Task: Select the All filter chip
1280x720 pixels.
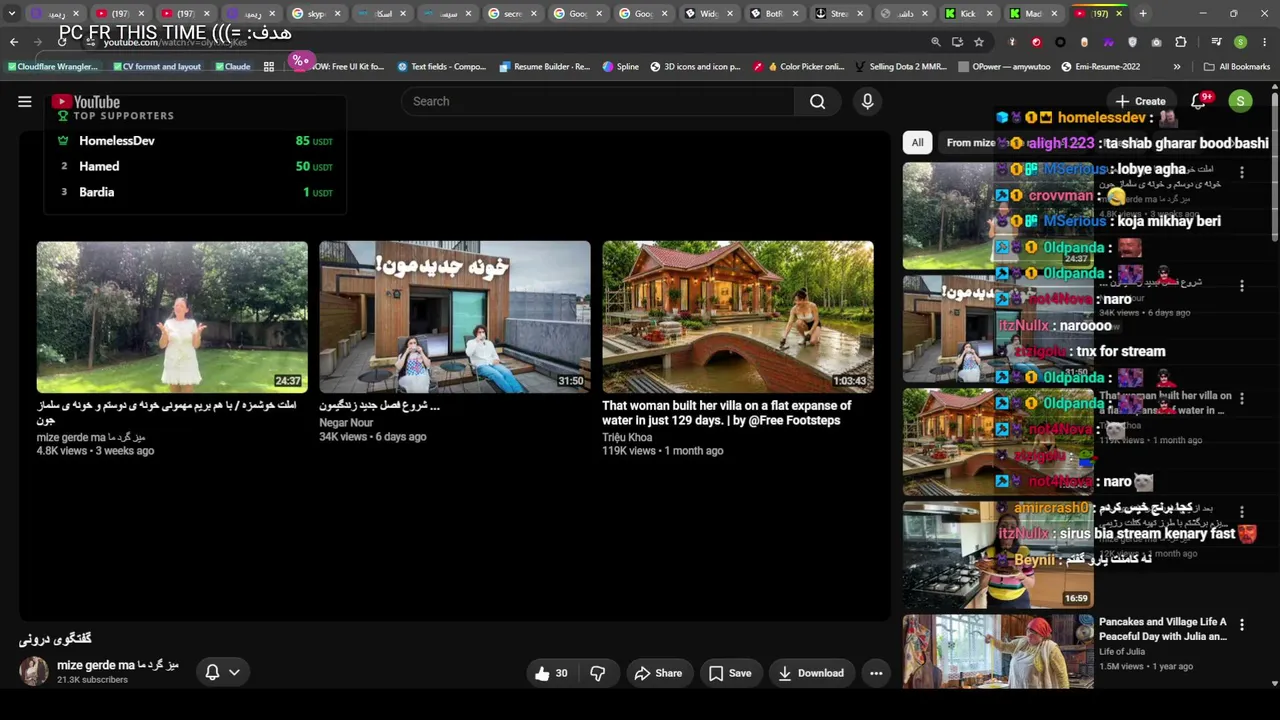Action: (x=917, y=142)
